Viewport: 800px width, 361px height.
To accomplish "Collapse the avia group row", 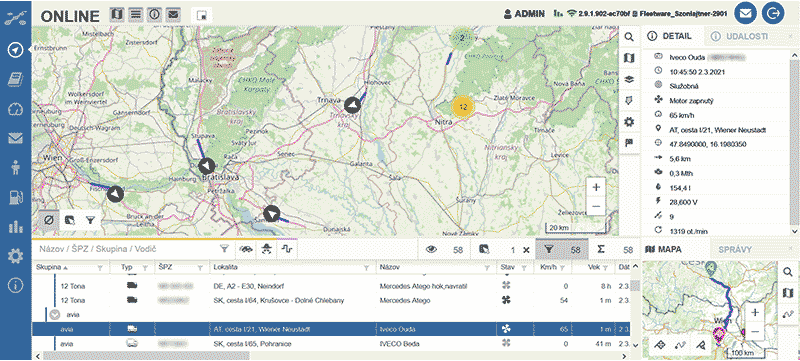I will pyautogui.click(x=54, y=315).
